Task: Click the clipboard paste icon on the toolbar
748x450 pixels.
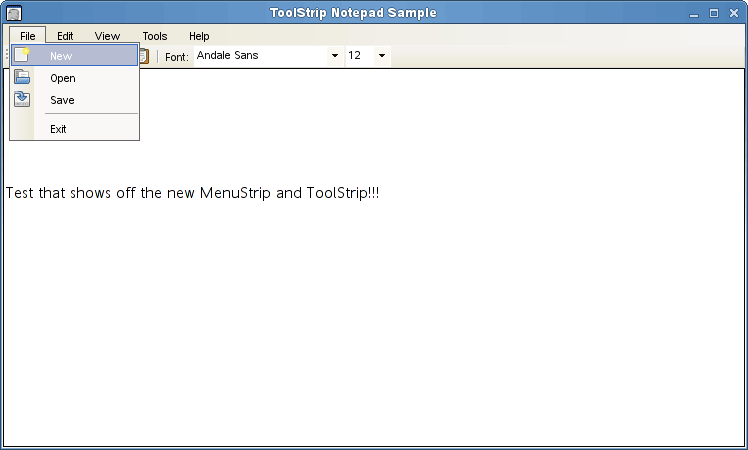Action: (x=144, y=56)
